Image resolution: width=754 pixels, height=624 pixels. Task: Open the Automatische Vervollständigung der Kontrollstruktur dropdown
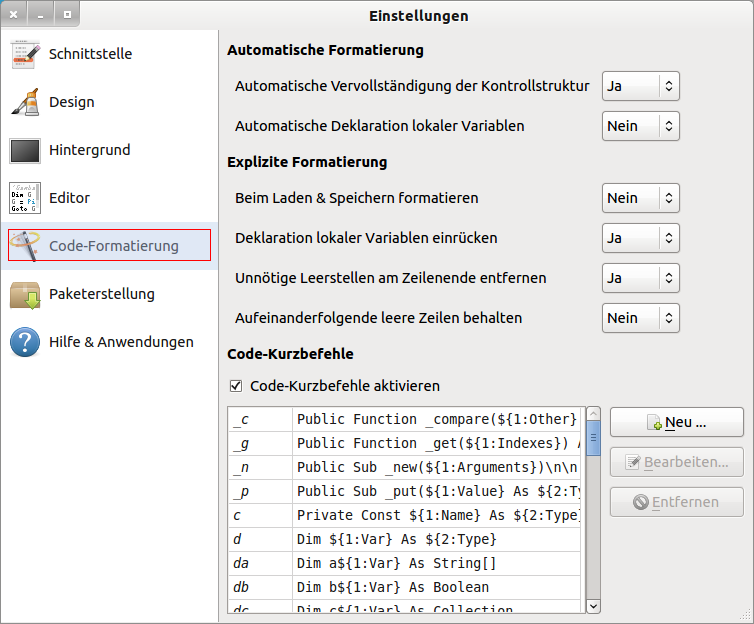point(640,86)
